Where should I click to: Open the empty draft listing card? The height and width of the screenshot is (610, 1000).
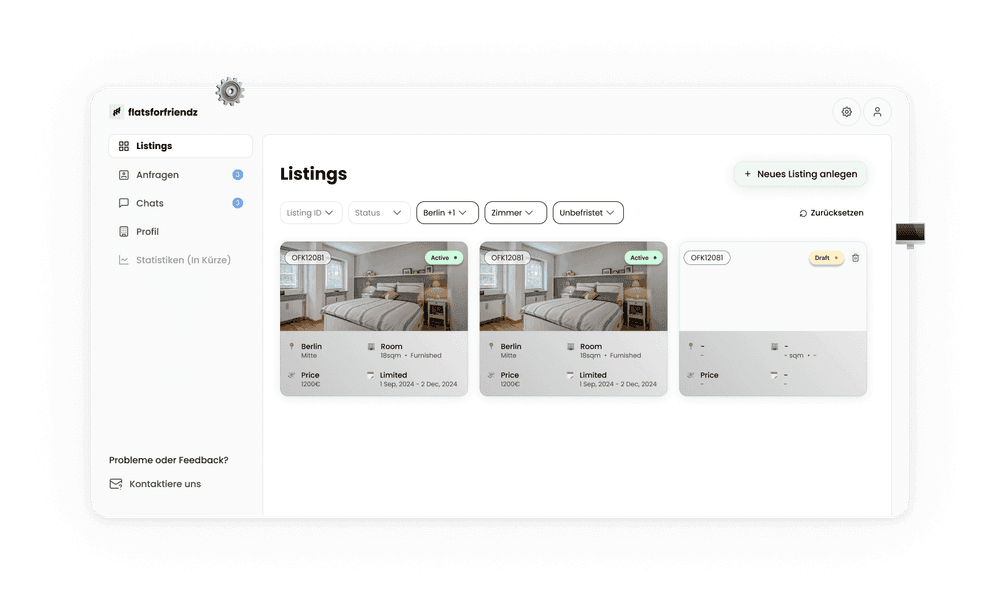(773, 318)
